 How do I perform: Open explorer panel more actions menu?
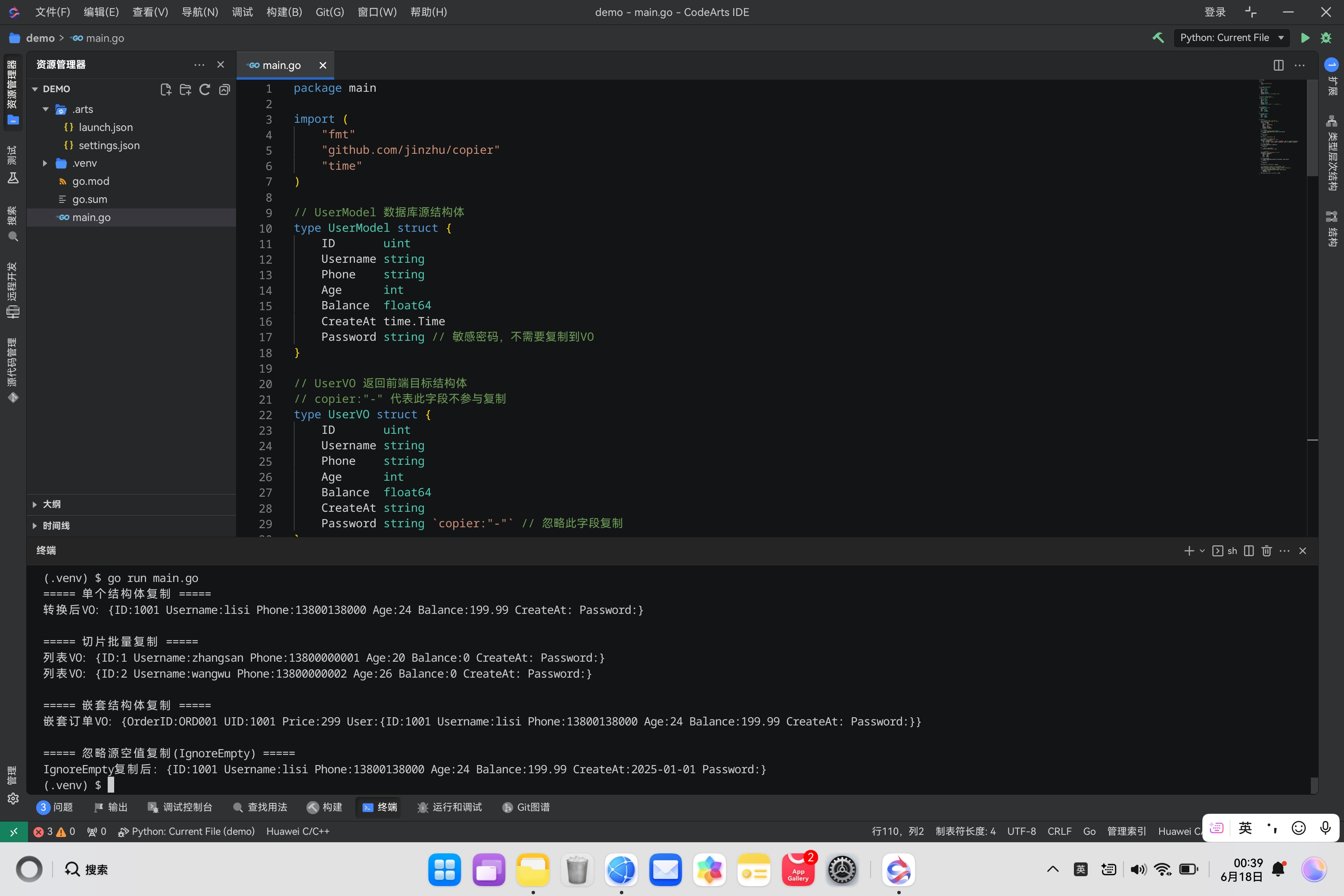point(199,65)
